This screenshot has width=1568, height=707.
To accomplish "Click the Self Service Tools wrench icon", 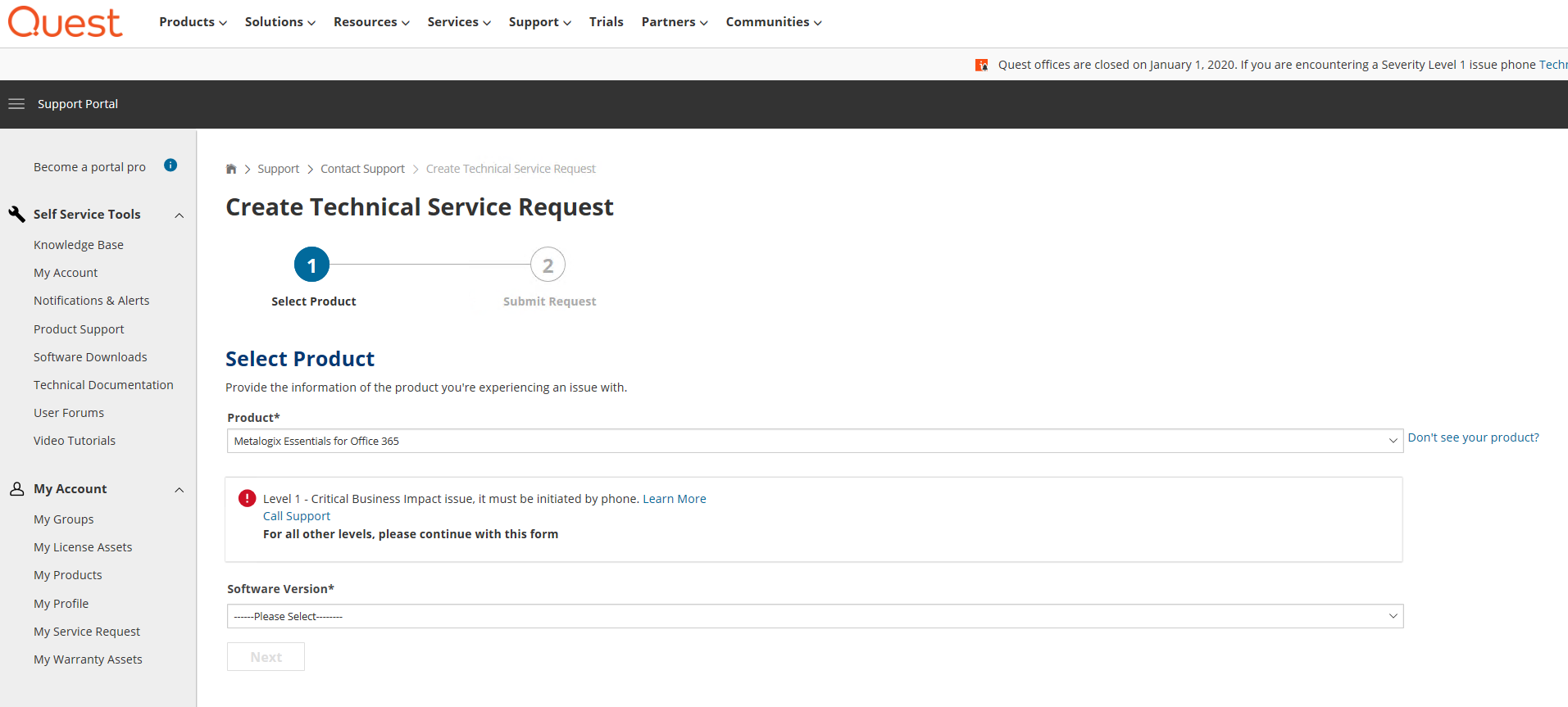I will pos(16,215).
